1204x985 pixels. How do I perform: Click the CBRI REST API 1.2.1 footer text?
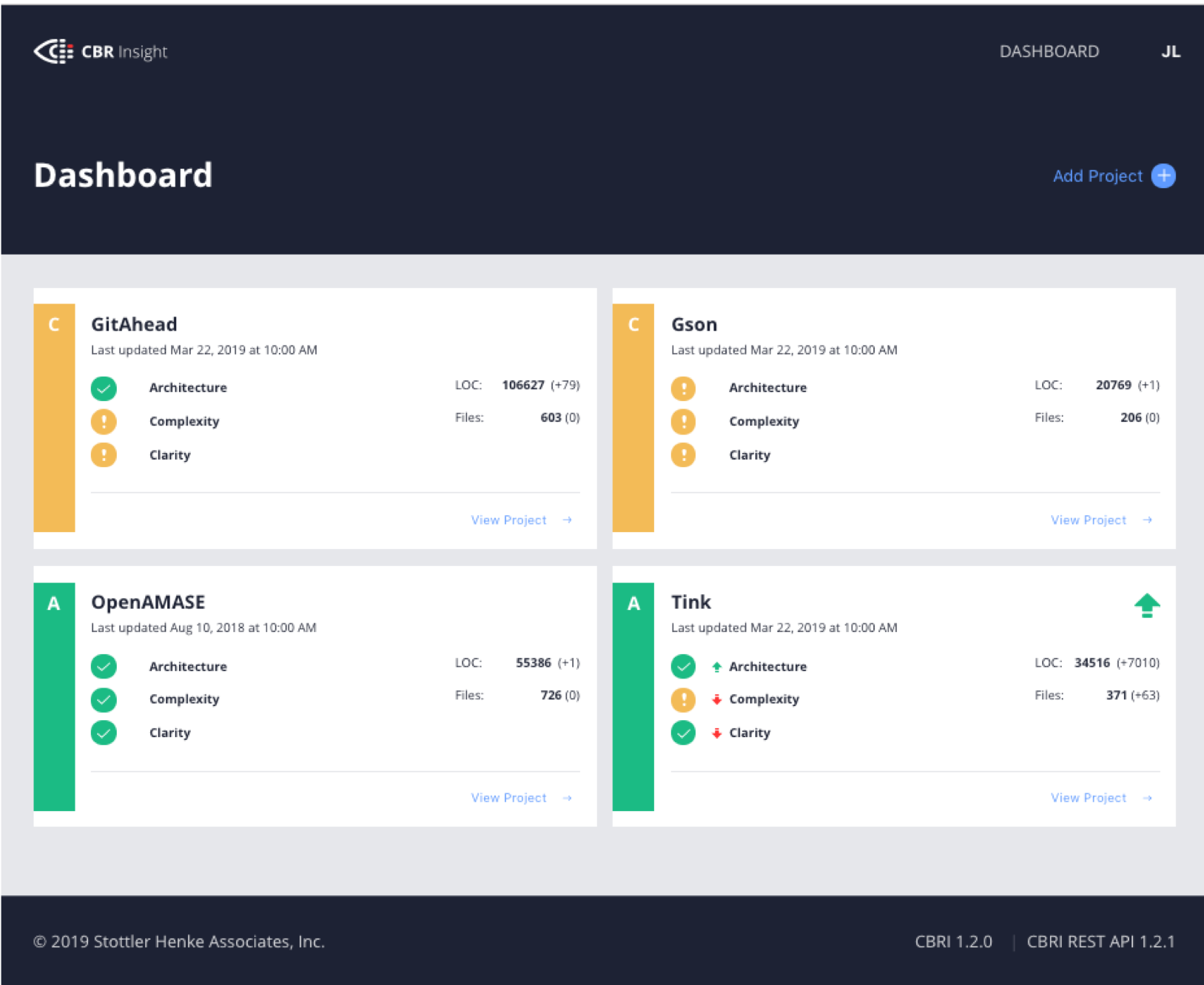(x=1100, y=941)
